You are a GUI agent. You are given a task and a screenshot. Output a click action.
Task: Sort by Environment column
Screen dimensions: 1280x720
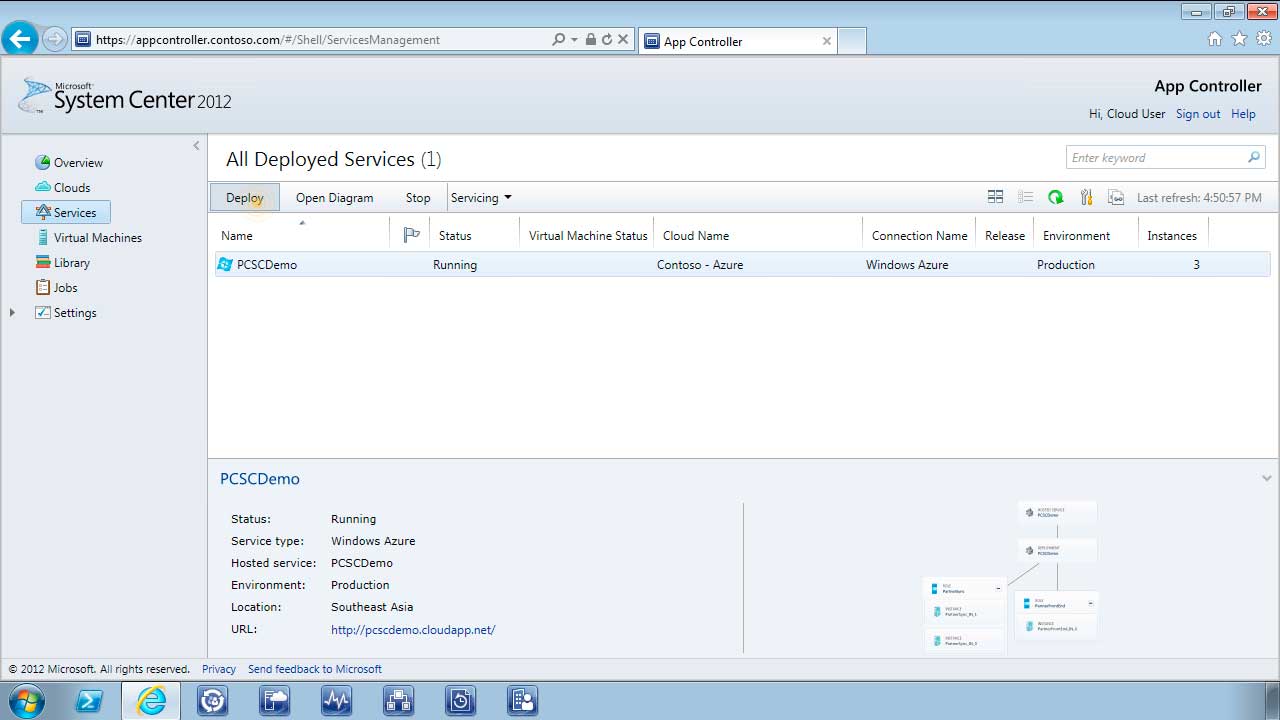(x=1076, y=235)
